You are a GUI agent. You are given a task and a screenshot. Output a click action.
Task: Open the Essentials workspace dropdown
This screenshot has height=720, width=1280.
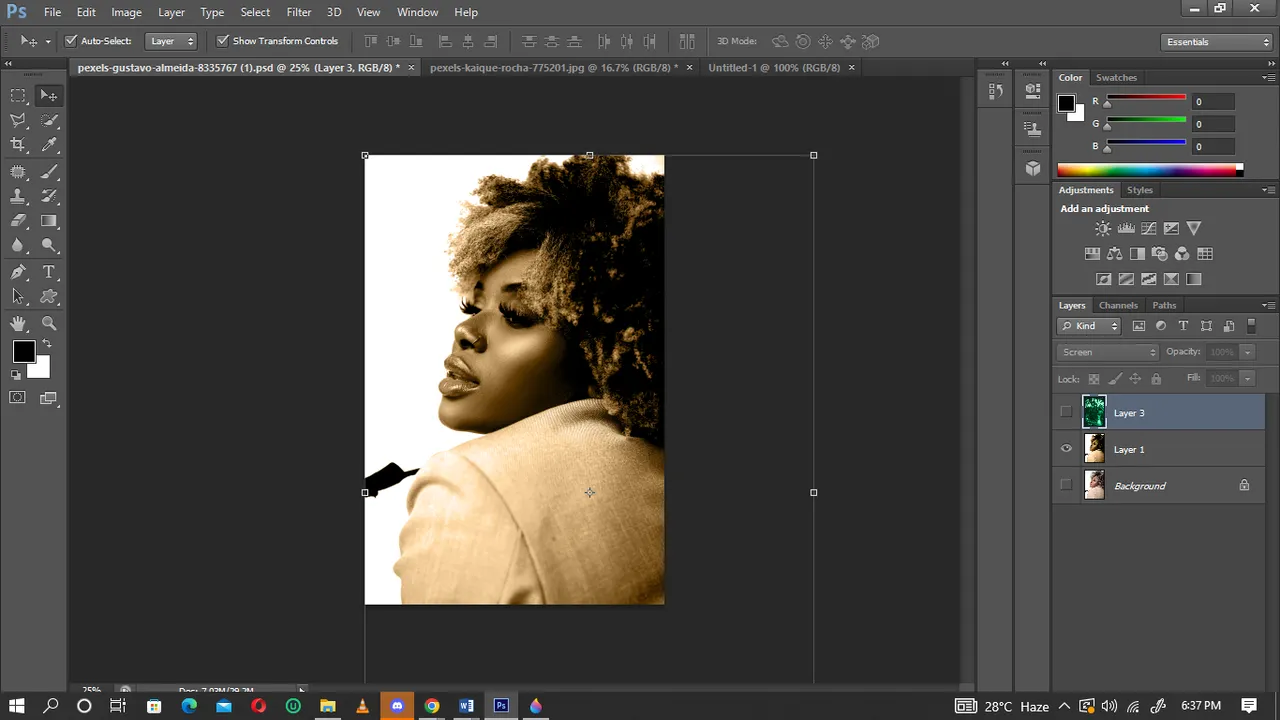coord(1217,42)
